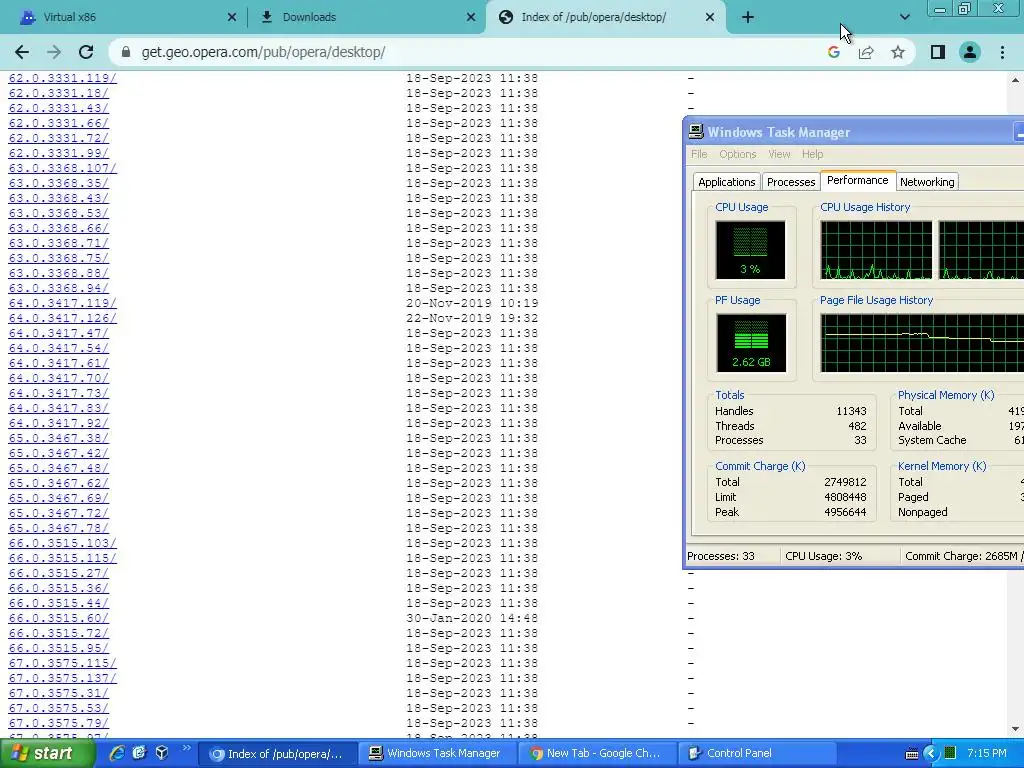Screen dimensions: 1024x768
Task: Bookmark this page with the star icon
Action: pos(898,52)
